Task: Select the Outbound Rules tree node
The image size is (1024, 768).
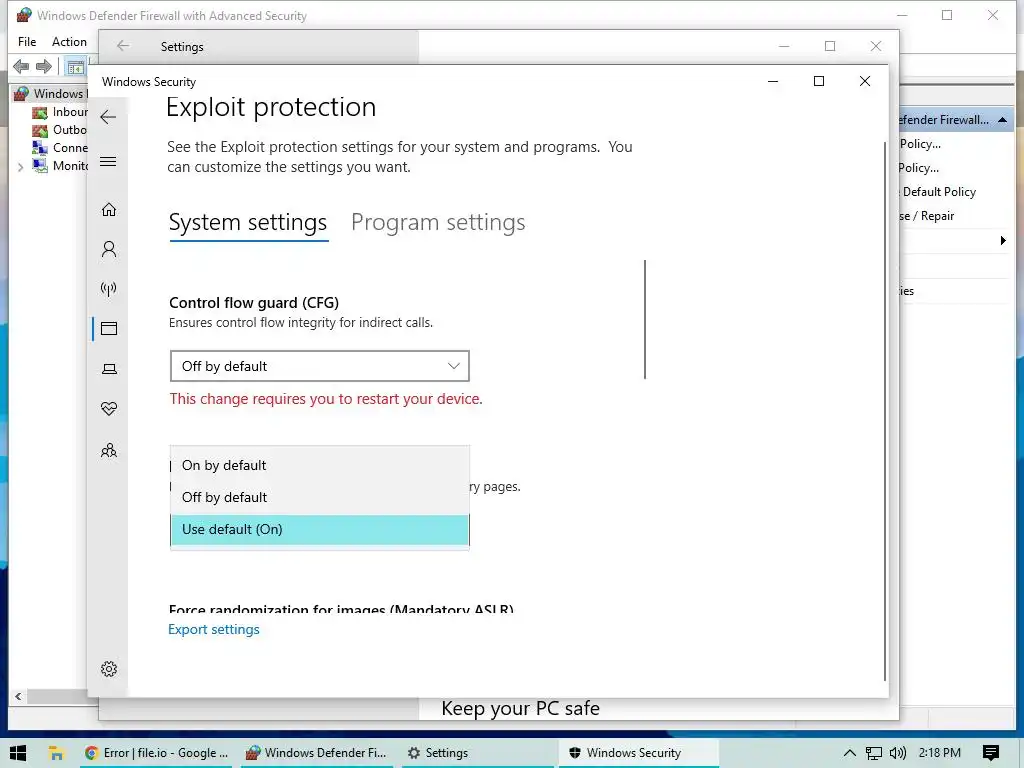Action: (x=59, y=130)
